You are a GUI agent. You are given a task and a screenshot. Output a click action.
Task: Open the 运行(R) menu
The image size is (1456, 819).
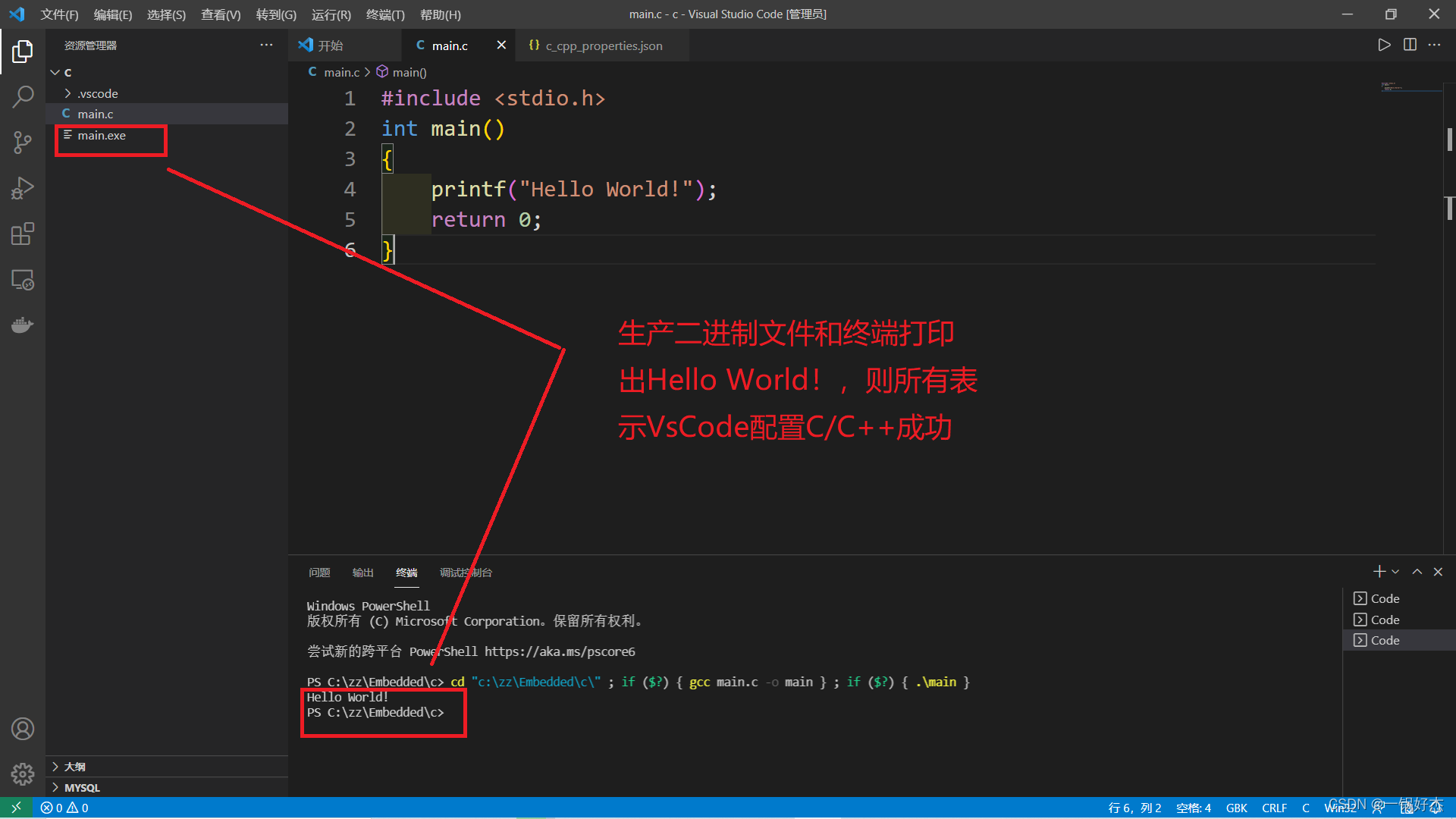tap(331, 14)
